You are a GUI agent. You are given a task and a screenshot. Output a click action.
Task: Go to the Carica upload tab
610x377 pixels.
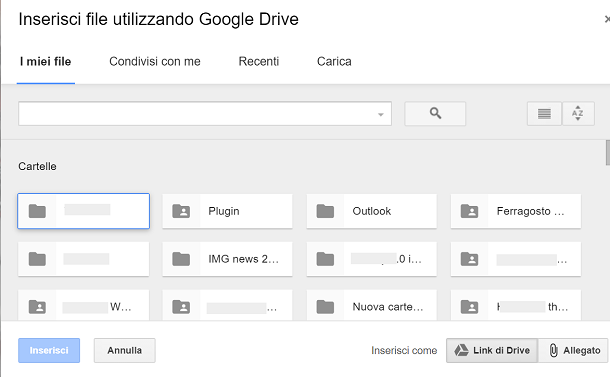[x=334, y=61]
